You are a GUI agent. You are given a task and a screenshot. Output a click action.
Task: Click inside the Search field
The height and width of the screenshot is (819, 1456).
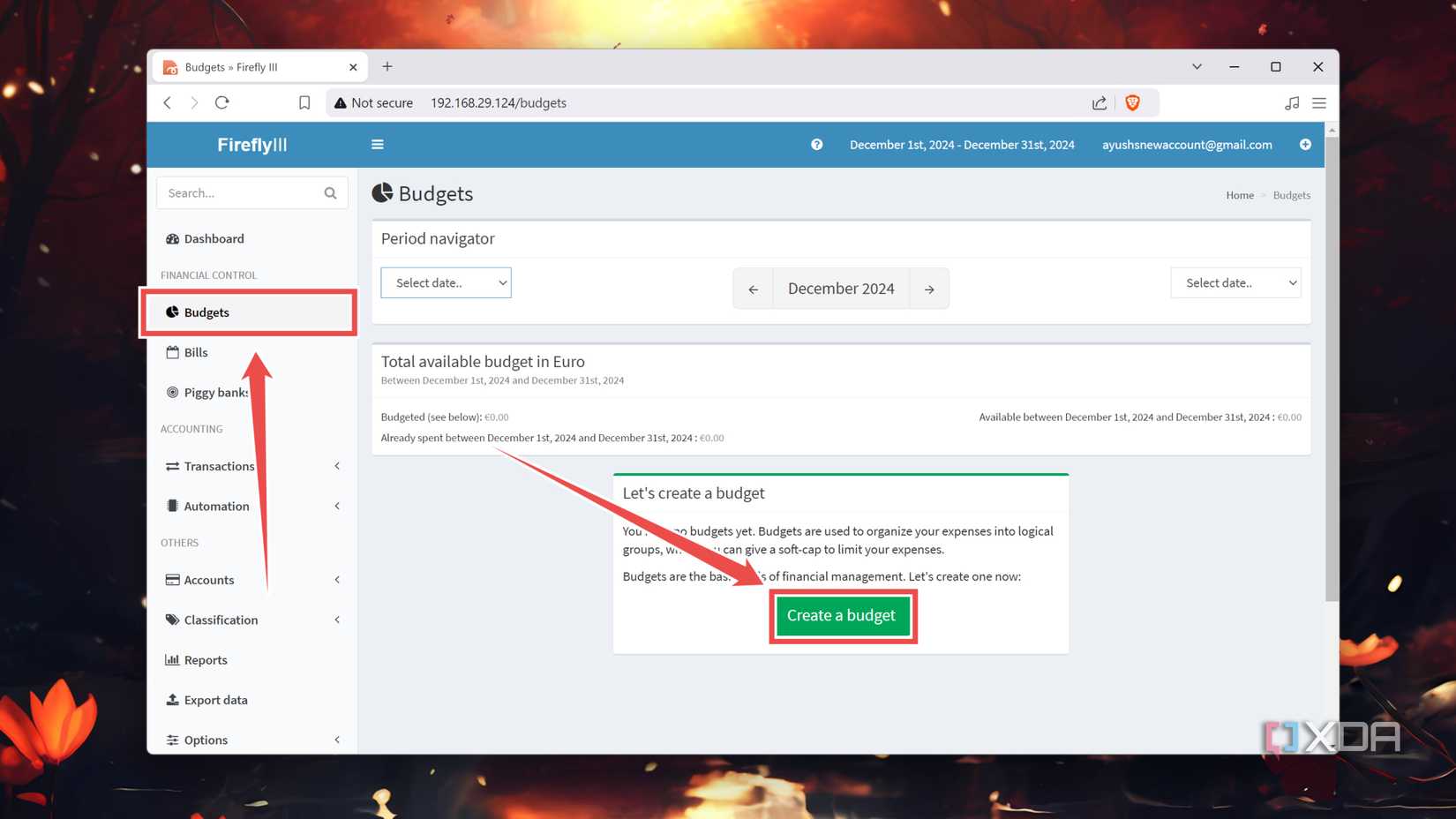point(238,192)
